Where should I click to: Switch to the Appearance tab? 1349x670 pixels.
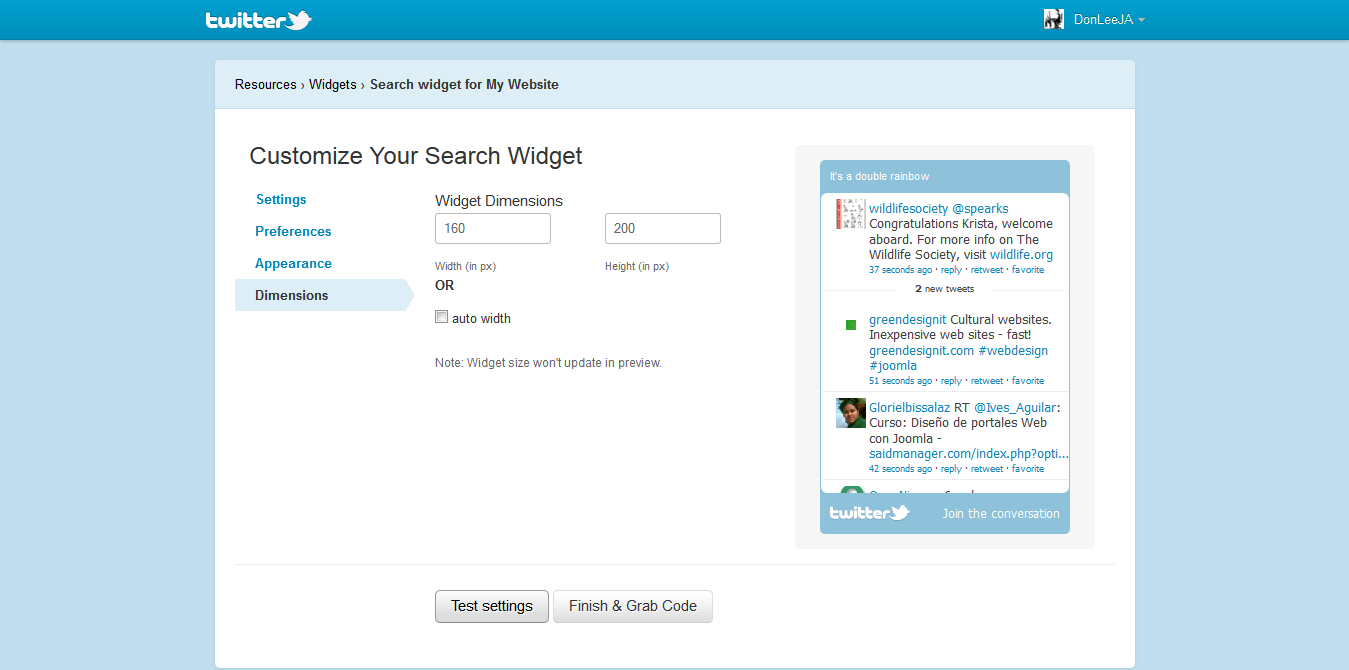(x=293, y=264)
